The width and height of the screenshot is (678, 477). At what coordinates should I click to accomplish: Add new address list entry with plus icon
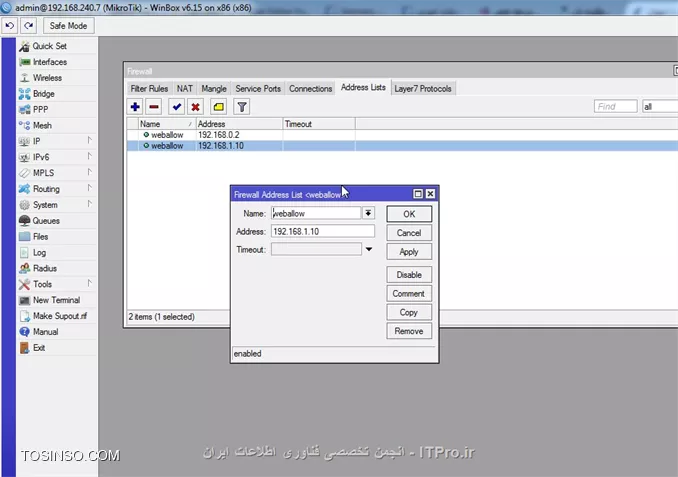(135, 107)
